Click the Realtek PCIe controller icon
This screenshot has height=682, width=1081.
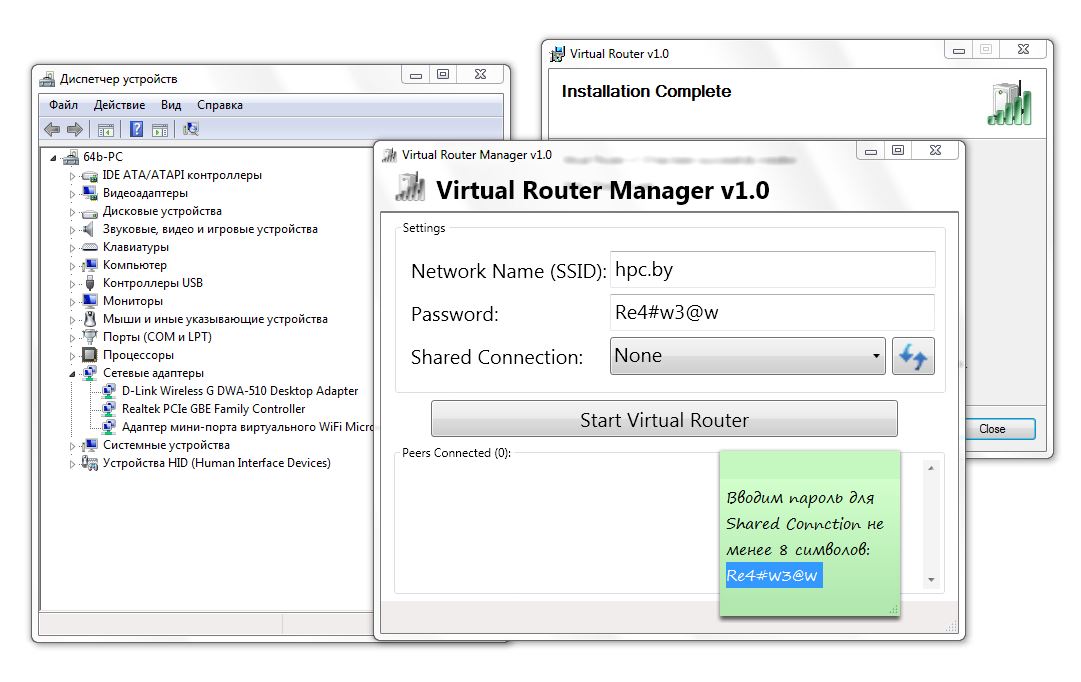coord(109,409)
